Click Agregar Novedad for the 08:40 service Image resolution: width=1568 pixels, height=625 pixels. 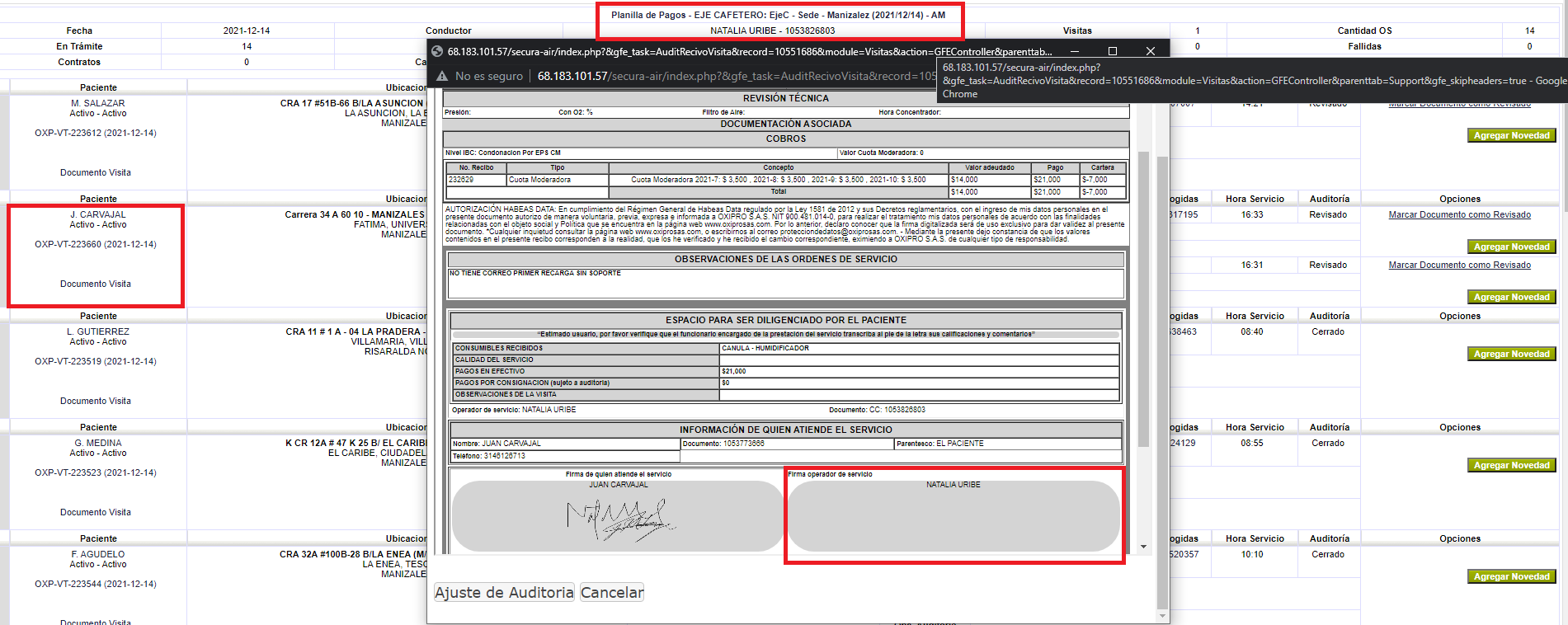pos(1511,354)
